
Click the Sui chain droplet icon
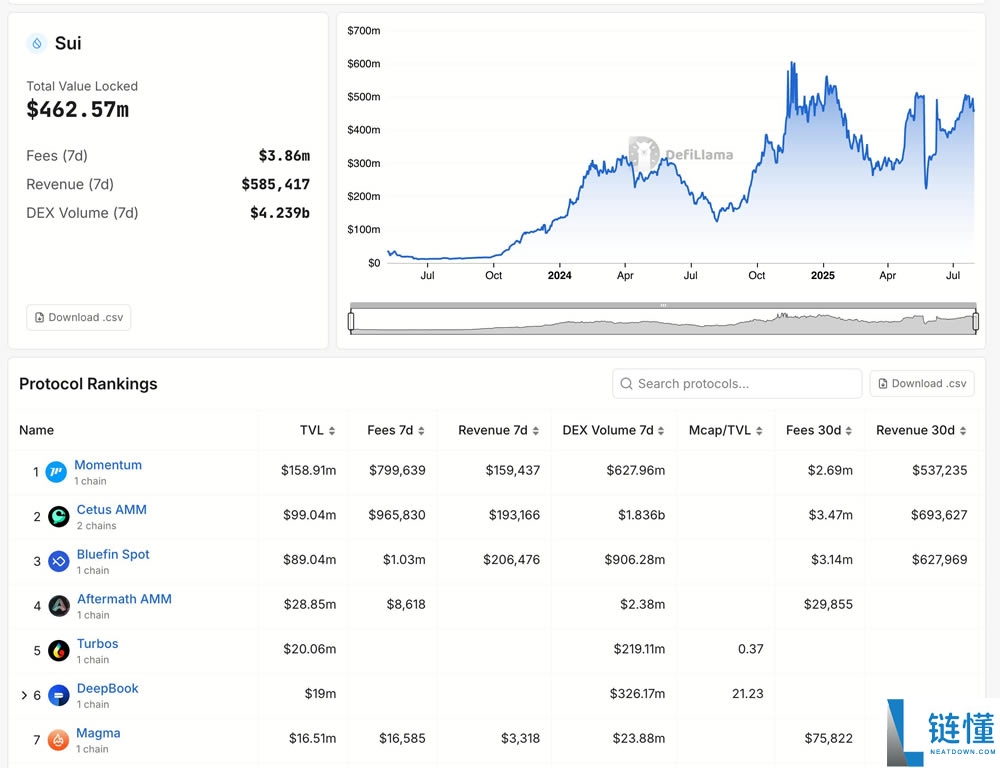37,43
